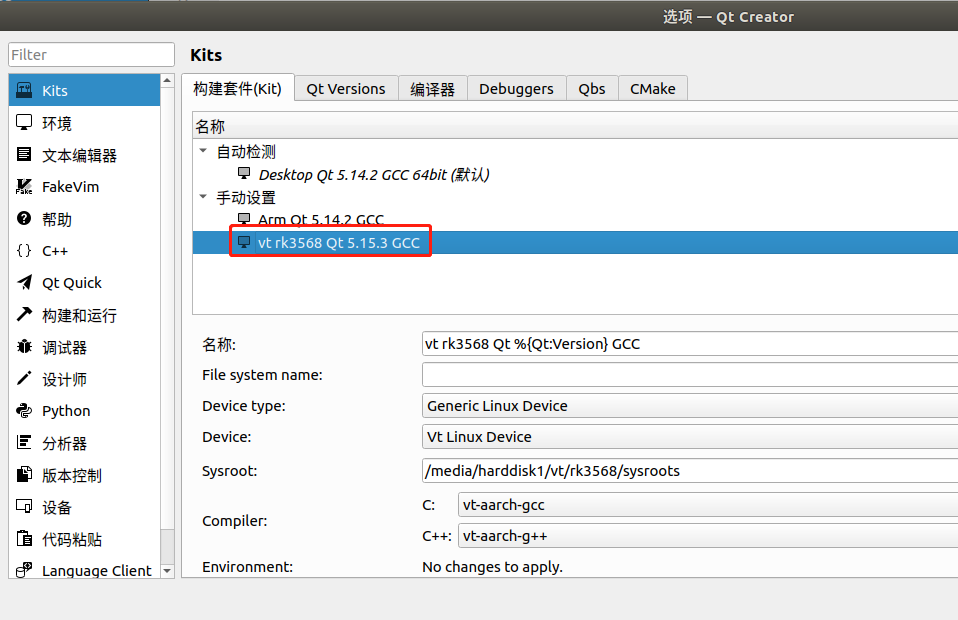Viewport: 958px width, 620px height.
Task: Open FakeVim settings icon
Action: pos(25,187)
